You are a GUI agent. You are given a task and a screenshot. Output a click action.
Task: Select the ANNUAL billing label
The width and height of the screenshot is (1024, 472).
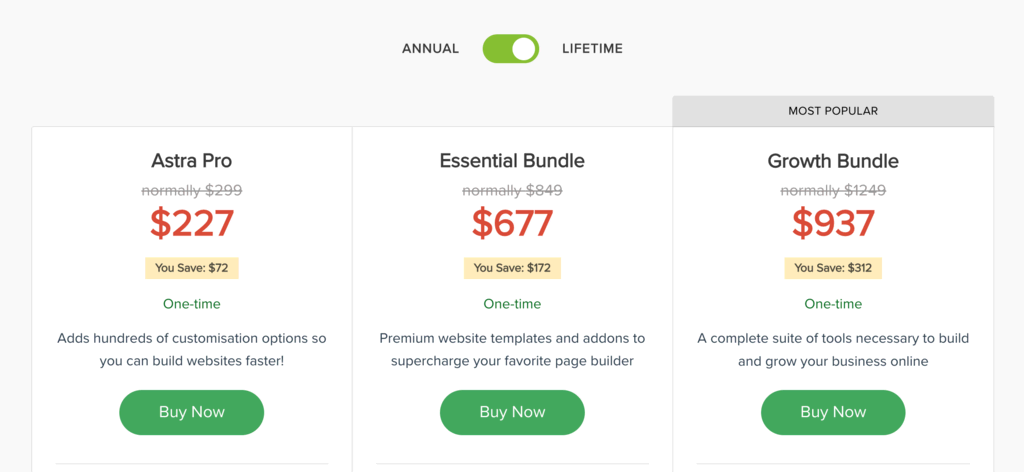430,49
